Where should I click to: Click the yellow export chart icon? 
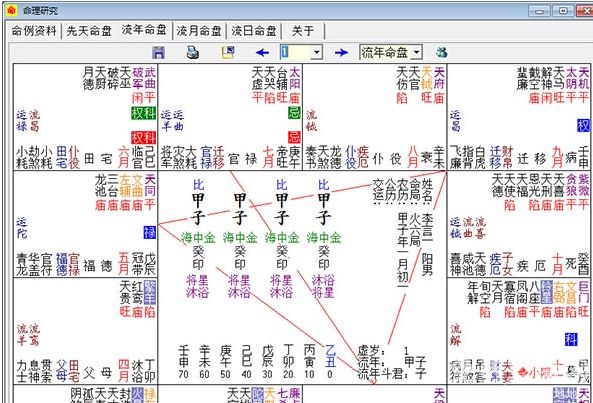228,52
